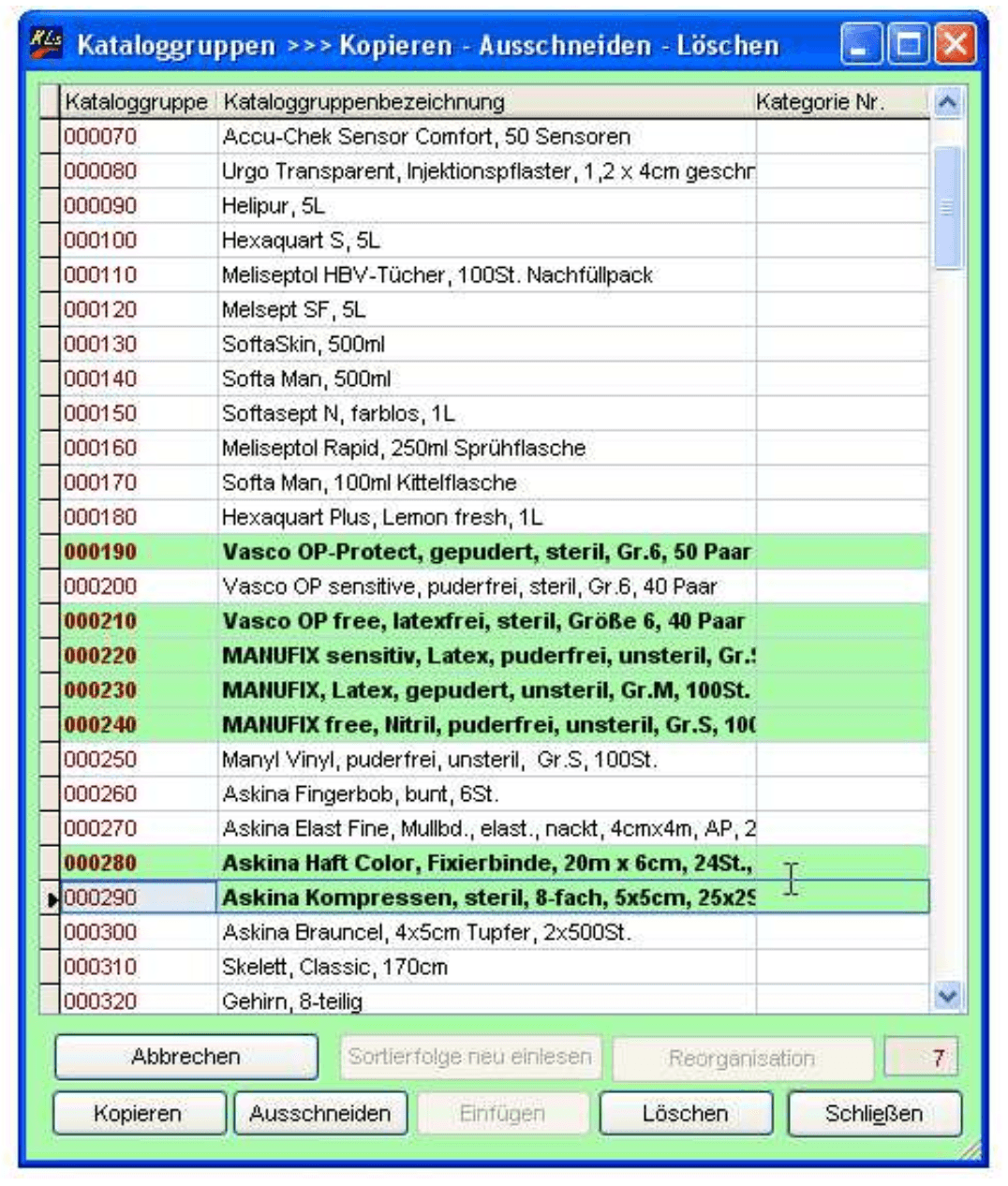Select row Meliseptol HBV-Tücher, 100St. Nachfüllpack
Image resolution: width=1008 pixels, height=1186 pixels.
tap(485, 275)
